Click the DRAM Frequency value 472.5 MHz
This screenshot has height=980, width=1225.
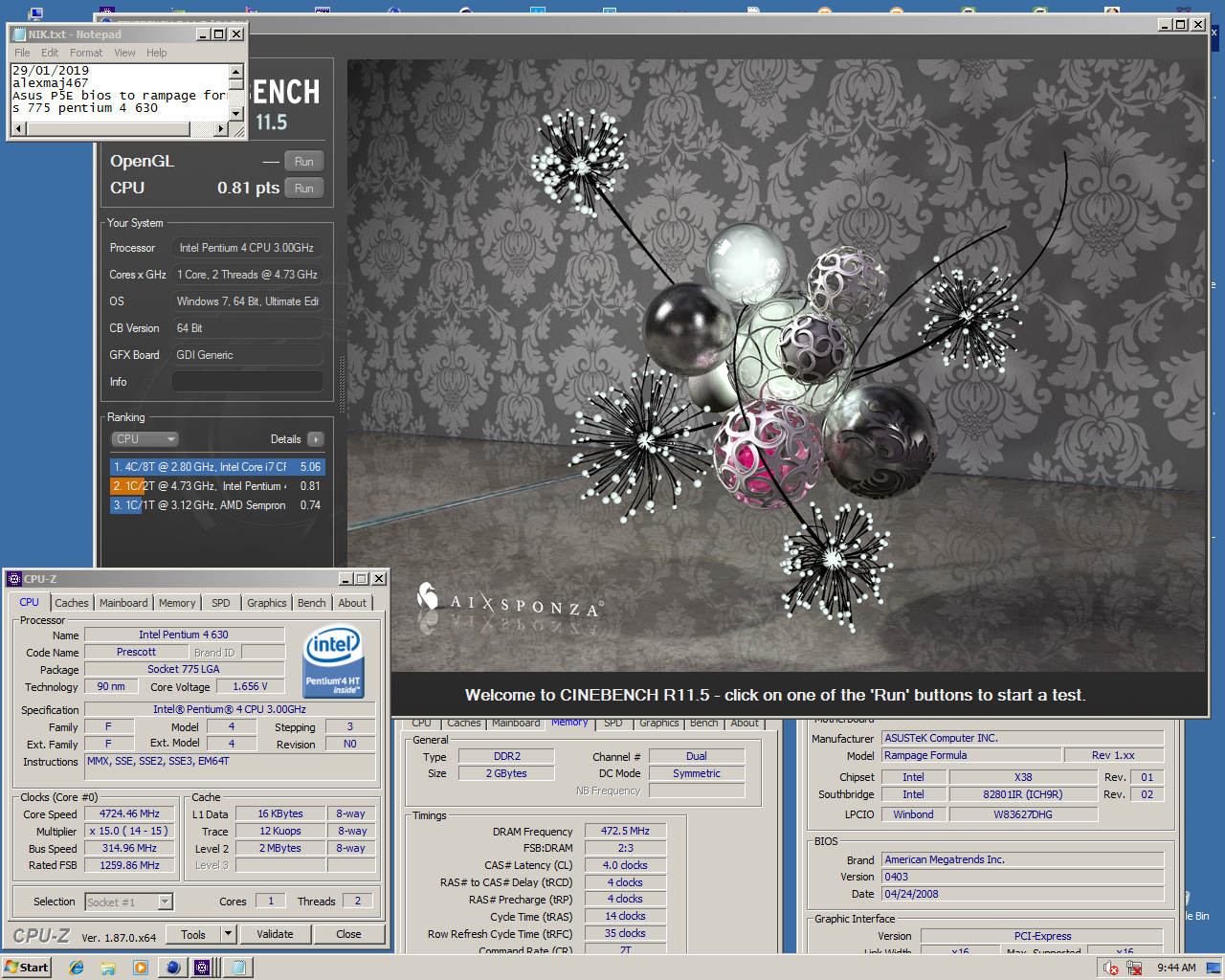[625, 832]
